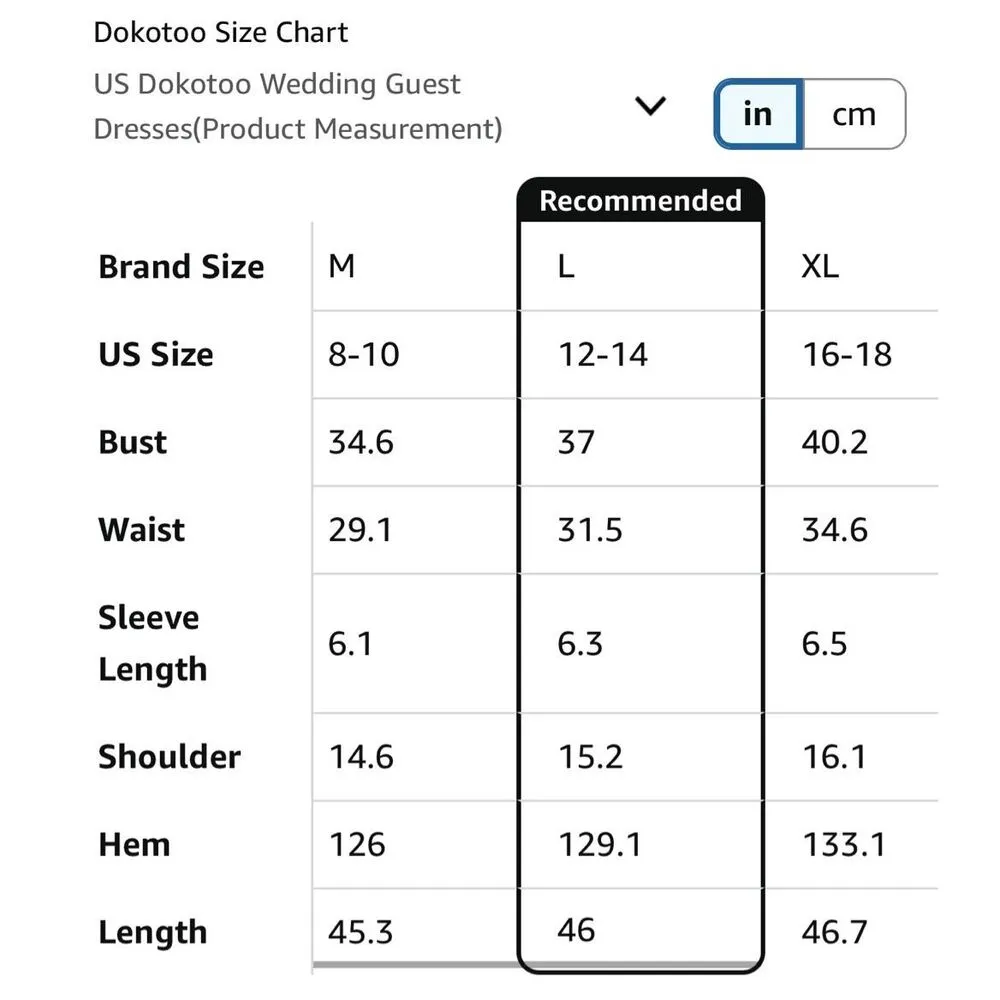The width and height of the screenshot is (1000, 1000).
Task: Click the Waist value 31.5
Action: [590, 530]
